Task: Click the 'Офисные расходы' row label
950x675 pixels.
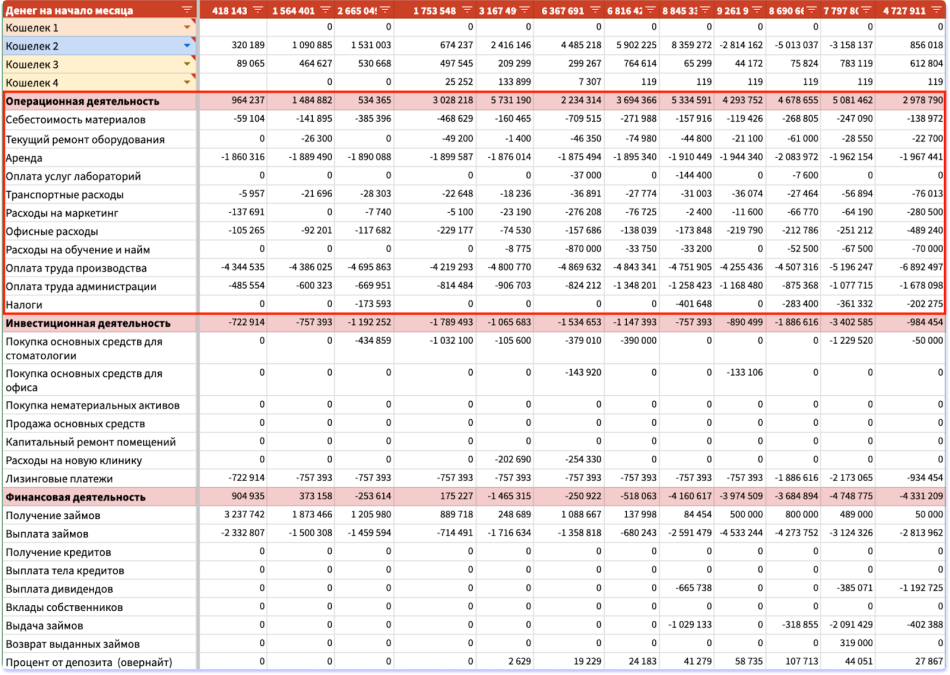Action: (51, 231)
